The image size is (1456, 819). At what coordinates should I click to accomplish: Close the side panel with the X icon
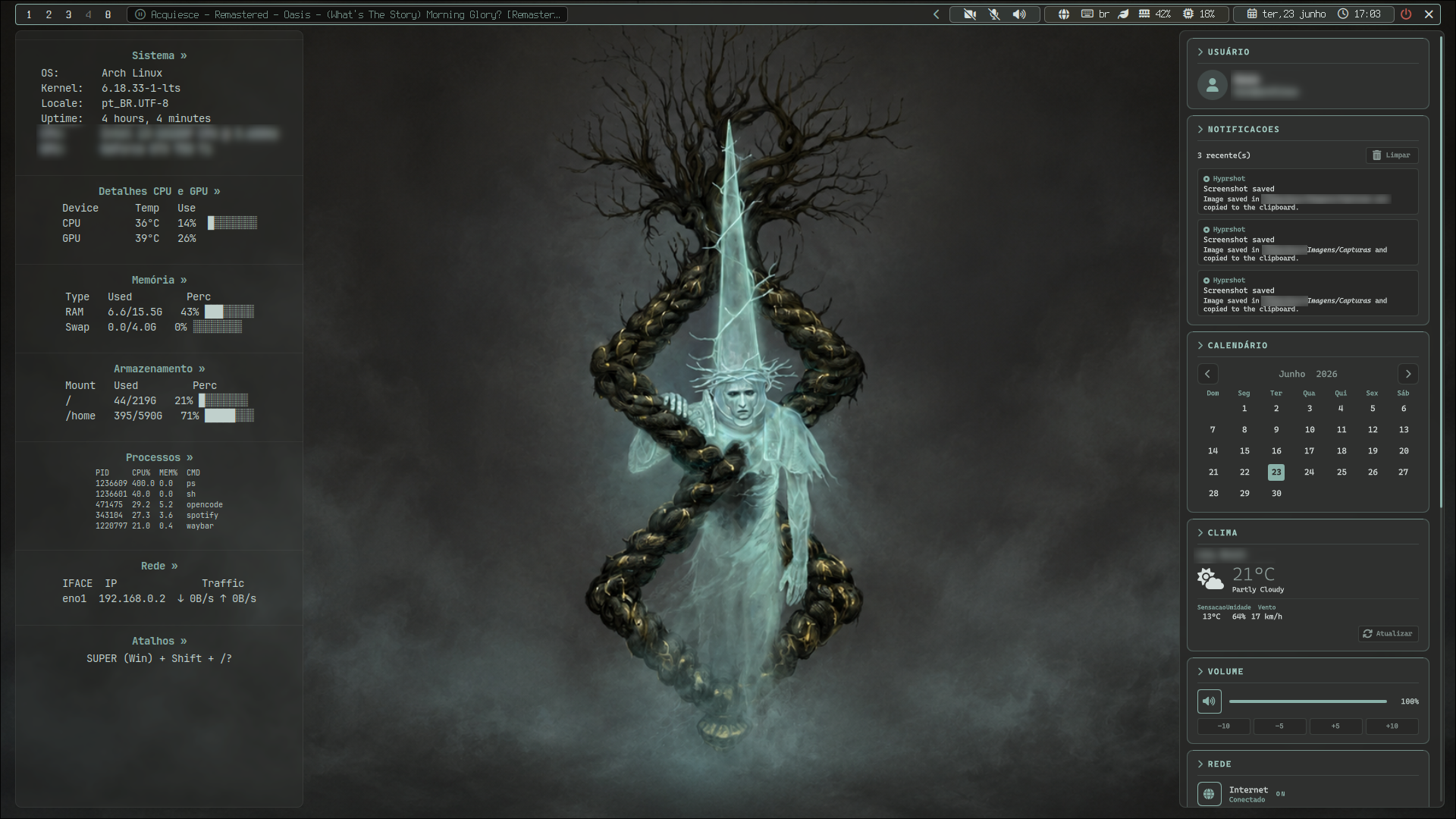pyautogui.click(x=1429, y=14)
